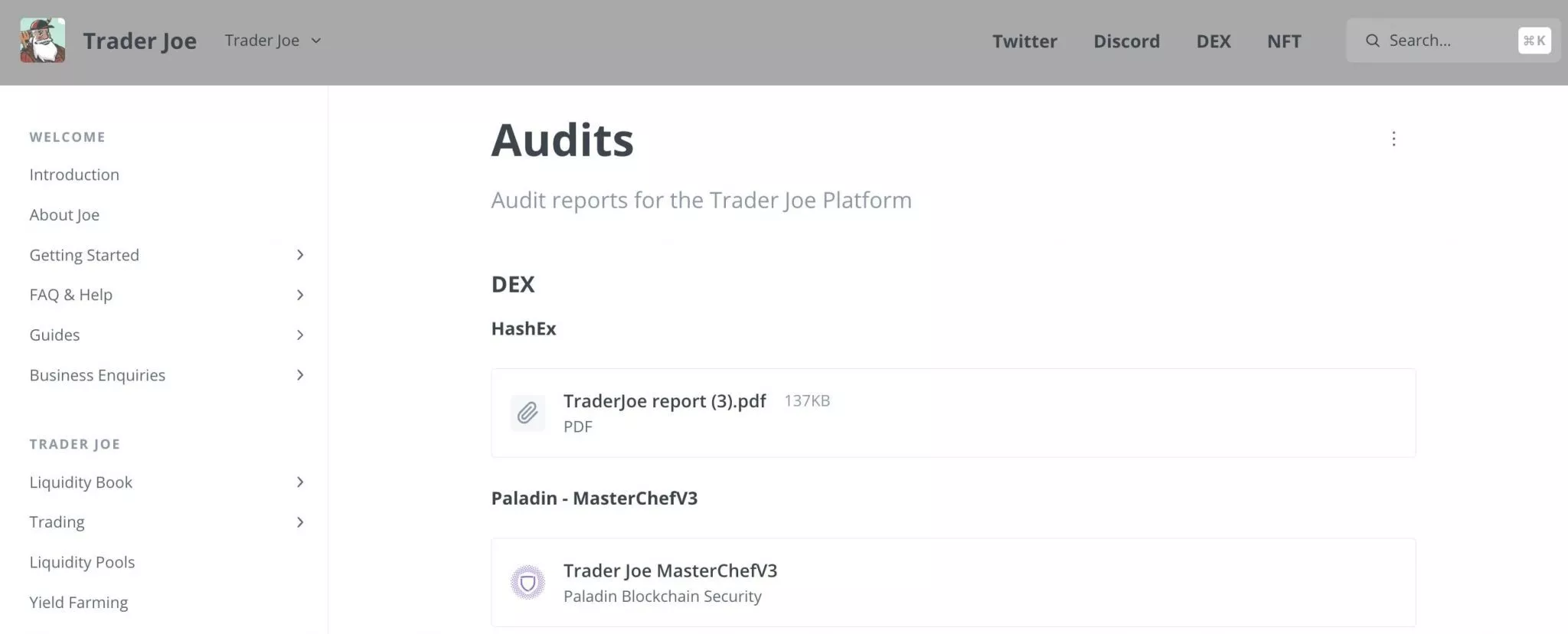
Task: Click the paperclip attachment icon
Action: click(x=528, y=413)
